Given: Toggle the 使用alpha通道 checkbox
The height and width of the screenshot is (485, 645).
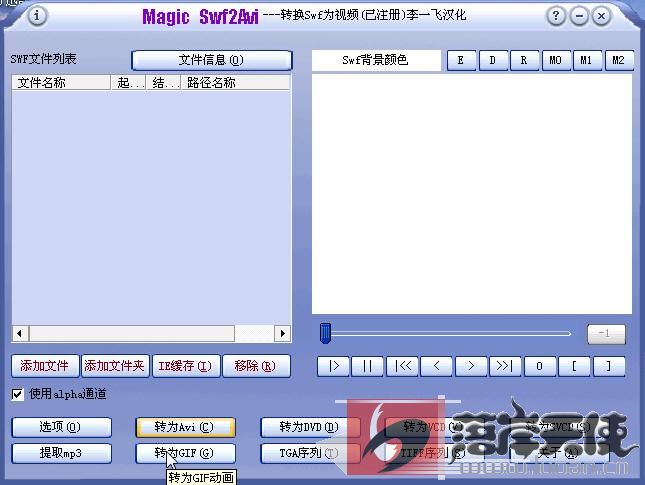Looking at the screenshot, I should [x=17, y=394].
